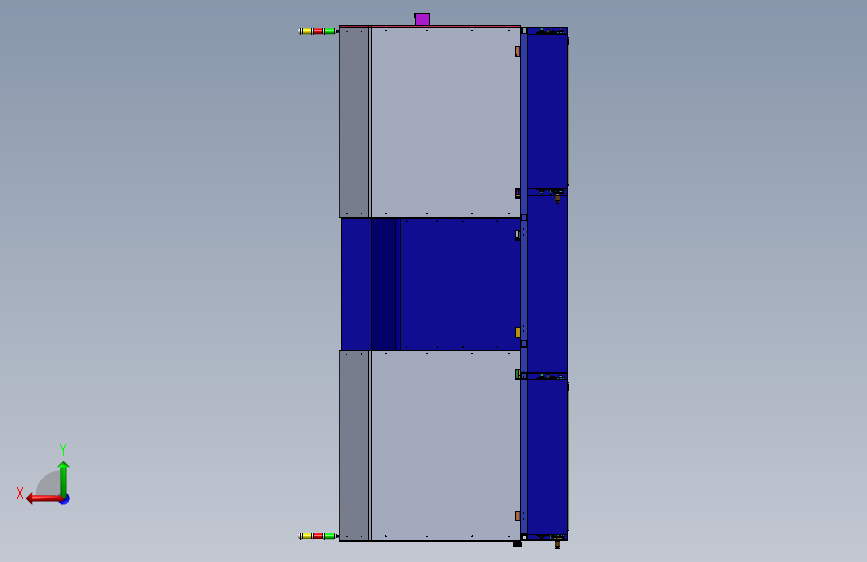
Task: Select the lower dark gray side strip
Action: click(354, 445)
